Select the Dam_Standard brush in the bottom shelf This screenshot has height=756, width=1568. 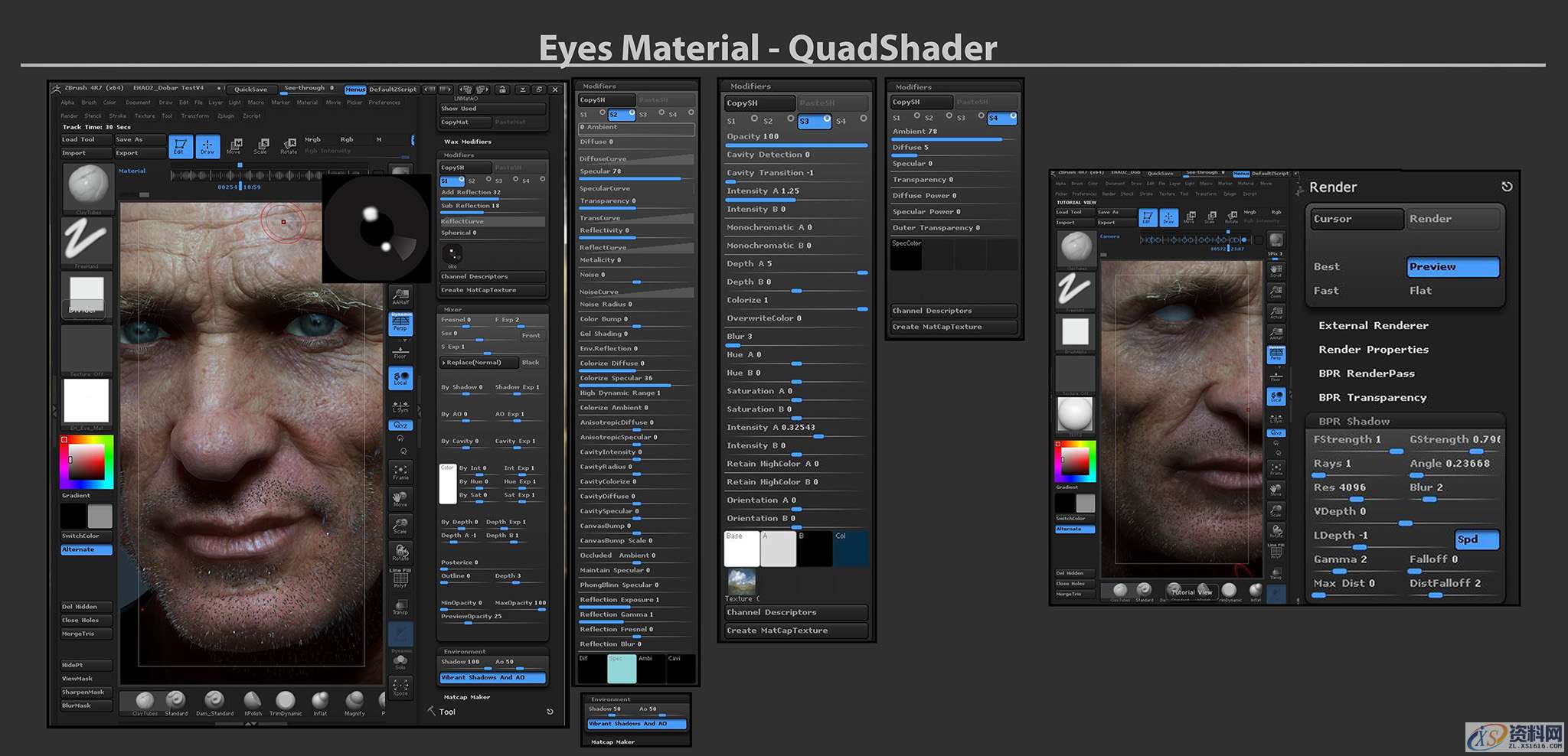pos(214,701)
